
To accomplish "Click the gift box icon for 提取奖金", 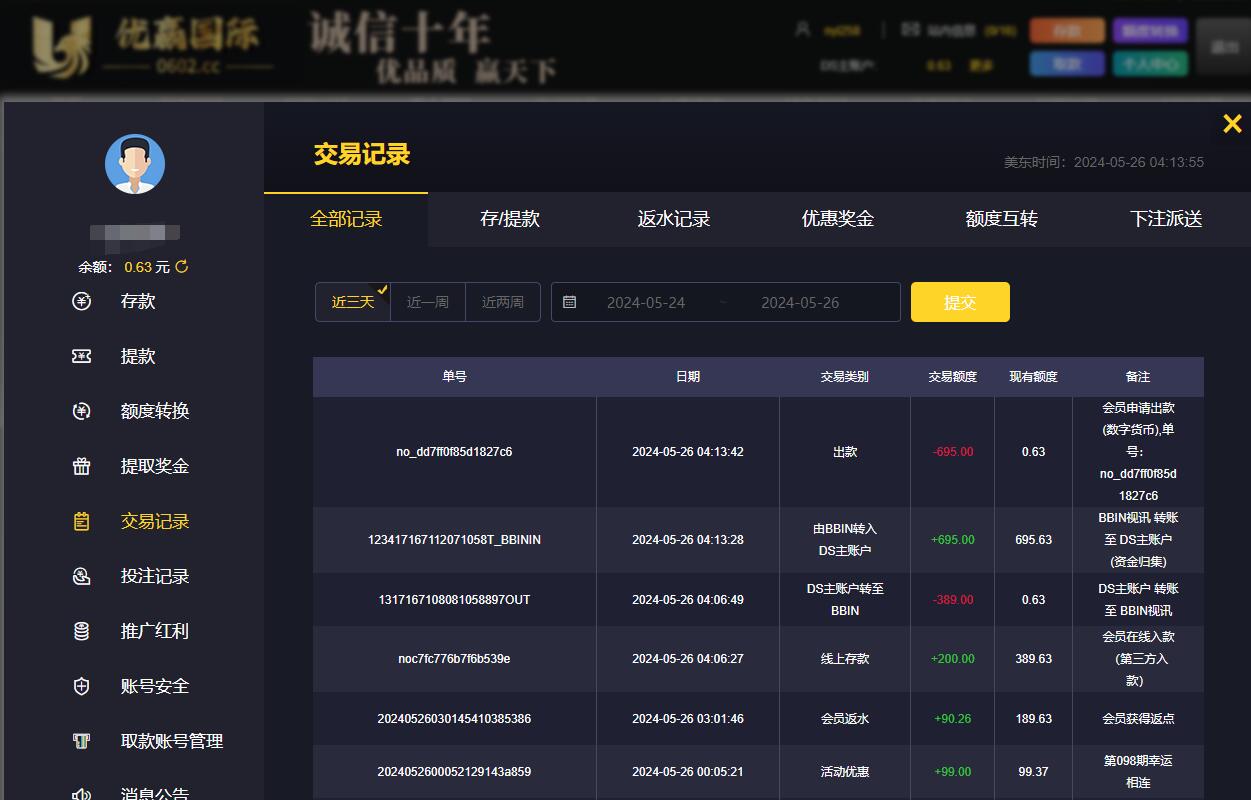I will tap(82, 466).
